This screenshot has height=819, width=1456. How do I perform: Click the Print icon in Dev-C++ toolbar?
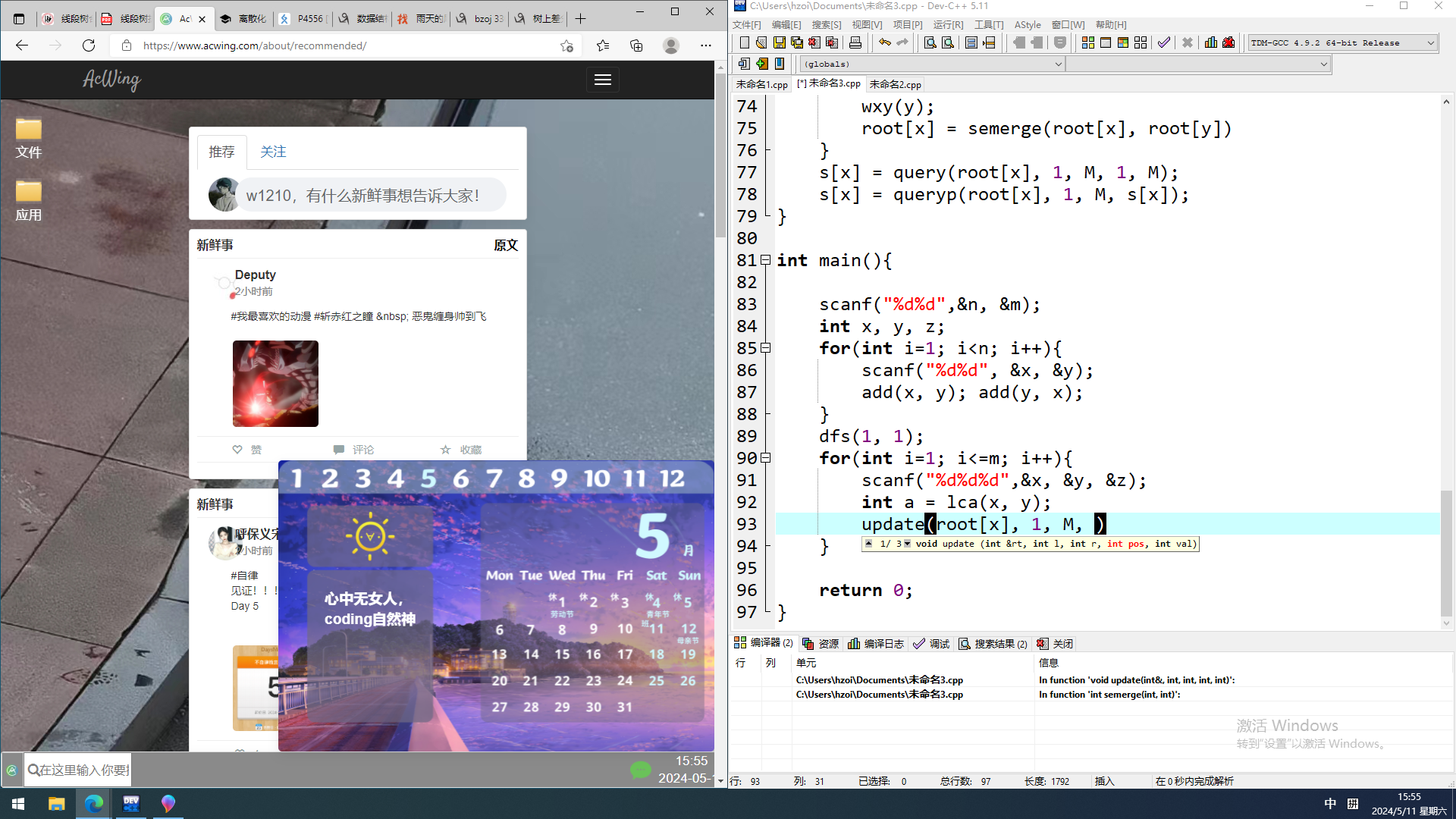pyautogui.click(x=855, y=43)
